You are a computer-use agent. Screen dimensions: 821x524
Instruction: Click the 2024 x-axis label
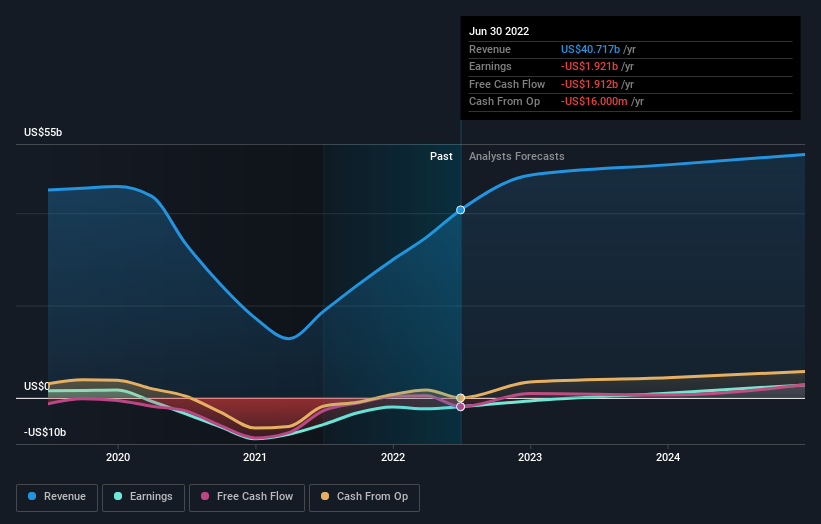pyautogui.click(x=668, y=458)
